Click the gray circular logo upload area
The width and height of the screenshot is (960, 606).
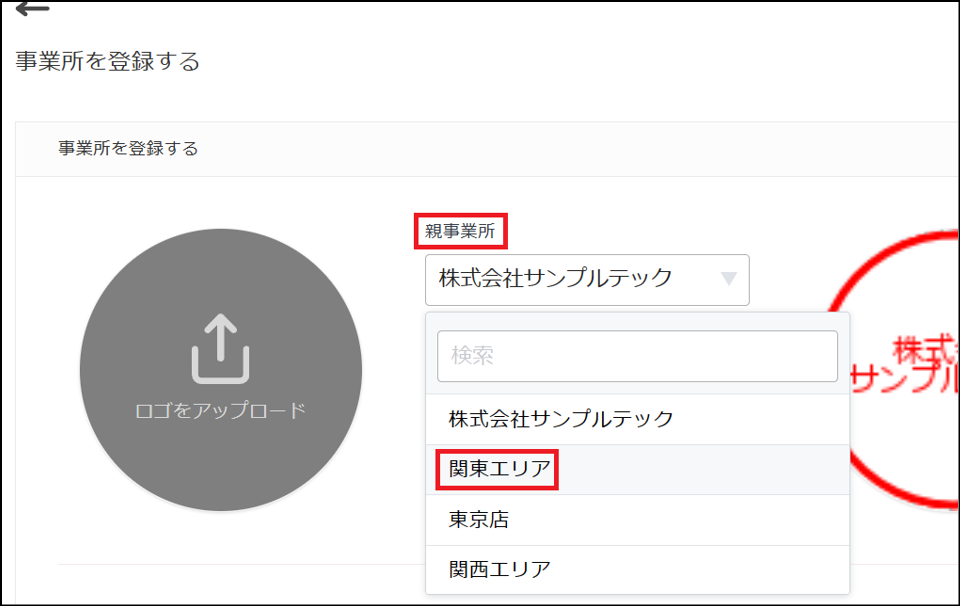click(220, 370)
